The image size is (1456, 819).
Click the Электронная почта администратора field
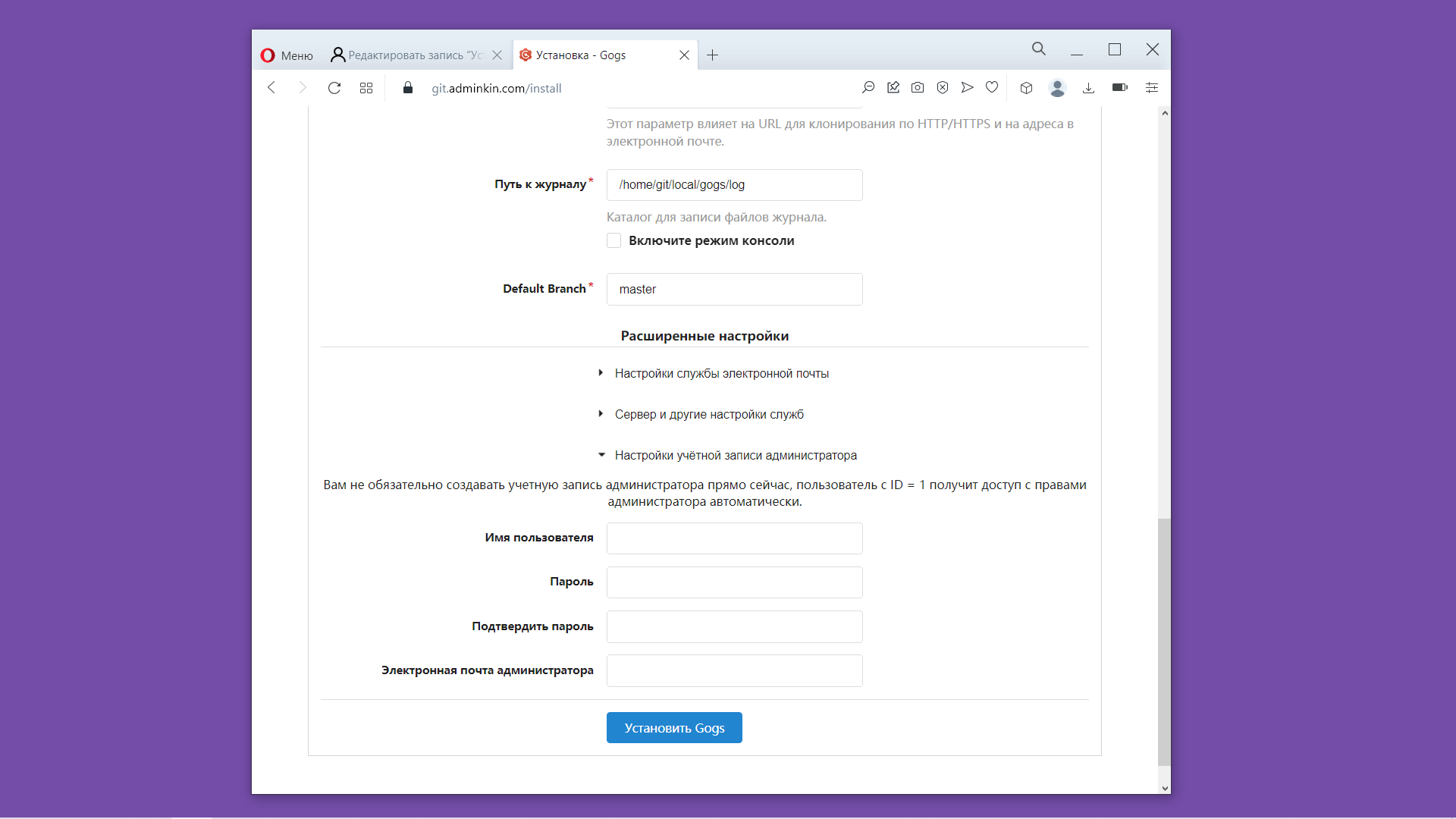click(734, 671)
